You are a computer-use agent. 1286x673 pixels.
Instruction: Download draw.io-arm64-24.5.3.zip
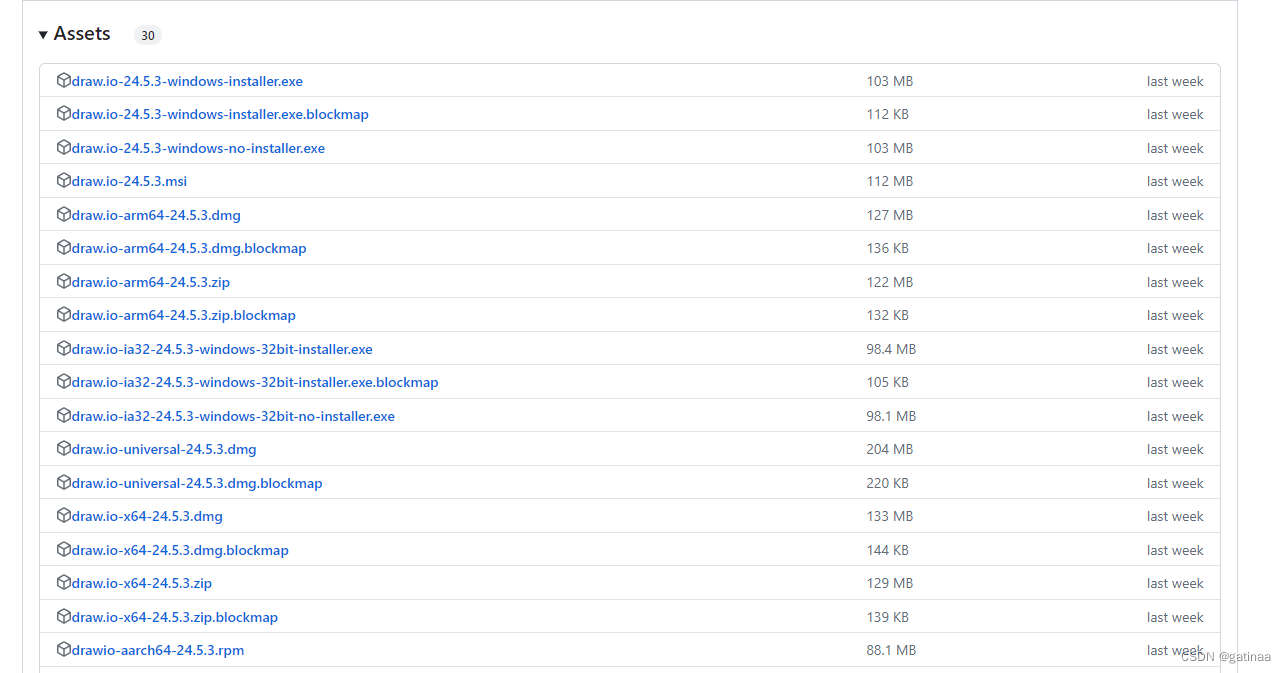(151, 282)
